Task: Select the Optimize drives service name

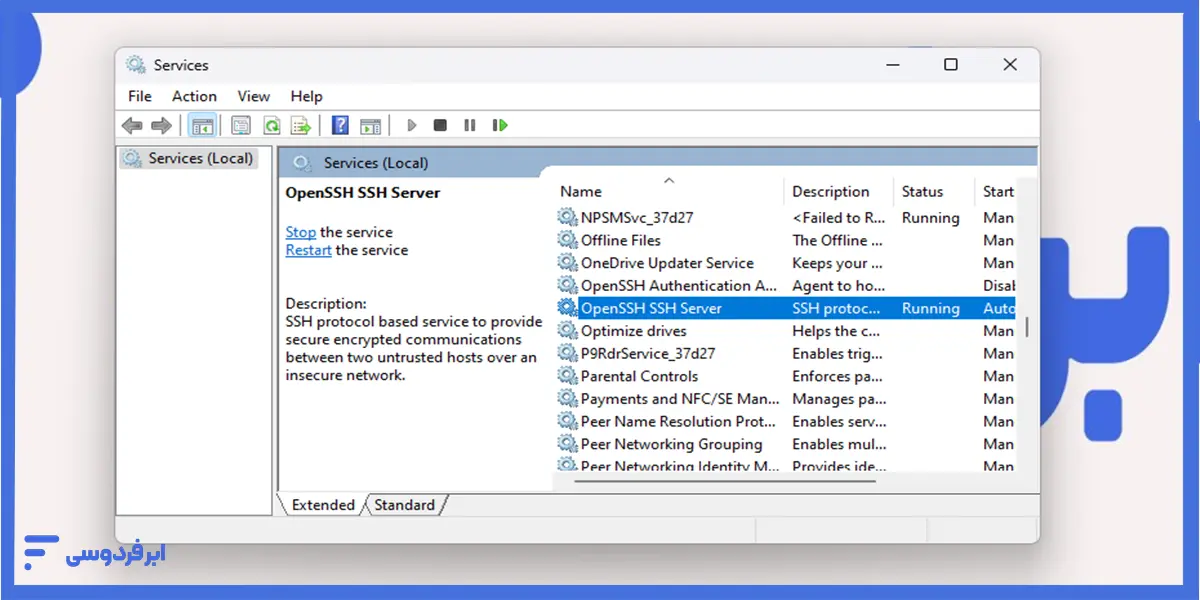Action: [x=634, y=331]
